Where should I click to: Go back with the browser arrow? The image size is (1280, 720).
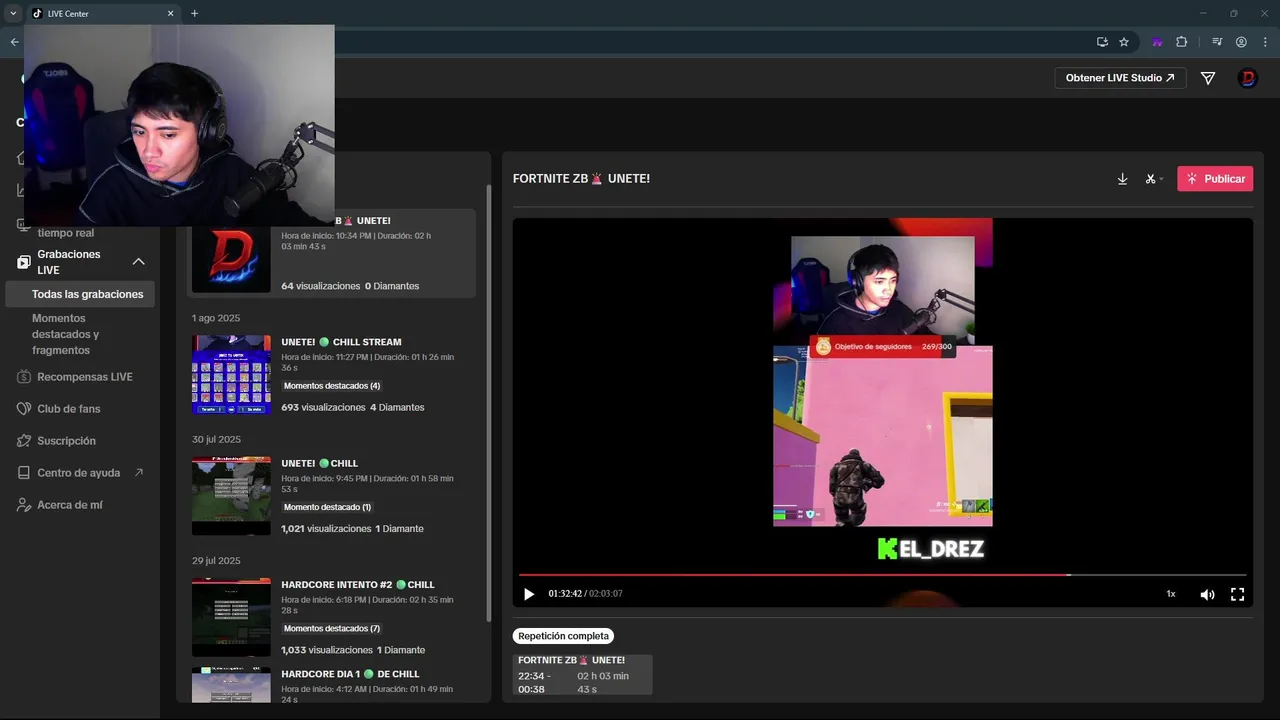[x=14, y=42]
